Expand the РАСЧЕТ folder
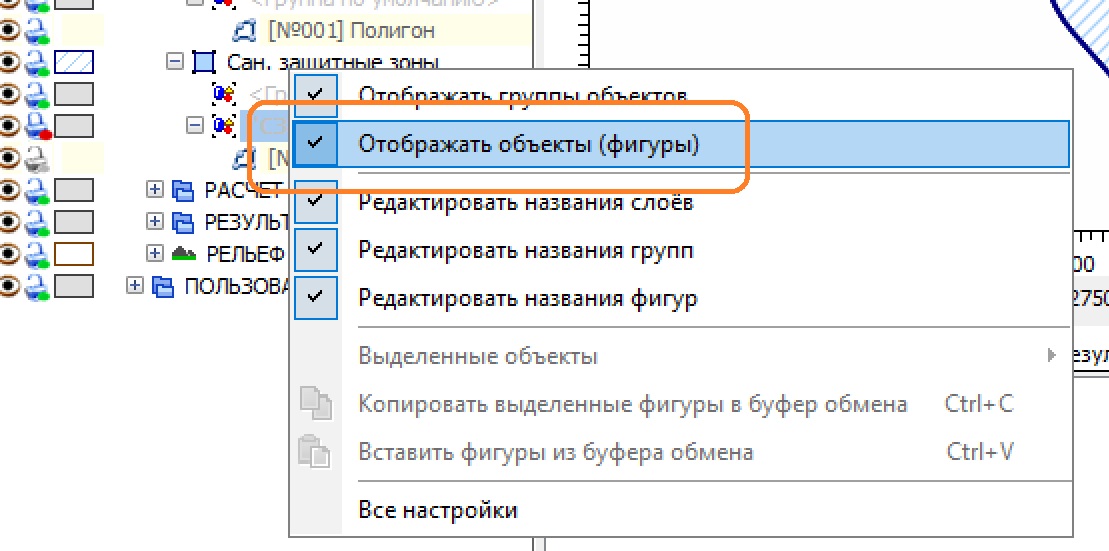 (x=154, y=190)
